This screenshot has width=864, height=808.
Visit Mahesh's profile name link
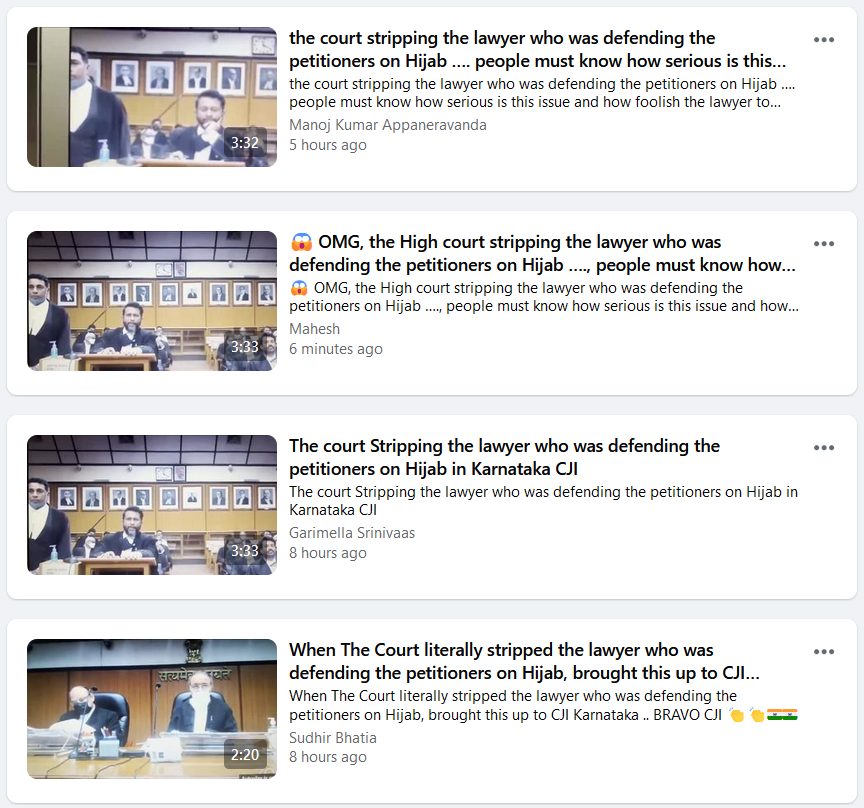pyautogui.click(x=315, y=329)
